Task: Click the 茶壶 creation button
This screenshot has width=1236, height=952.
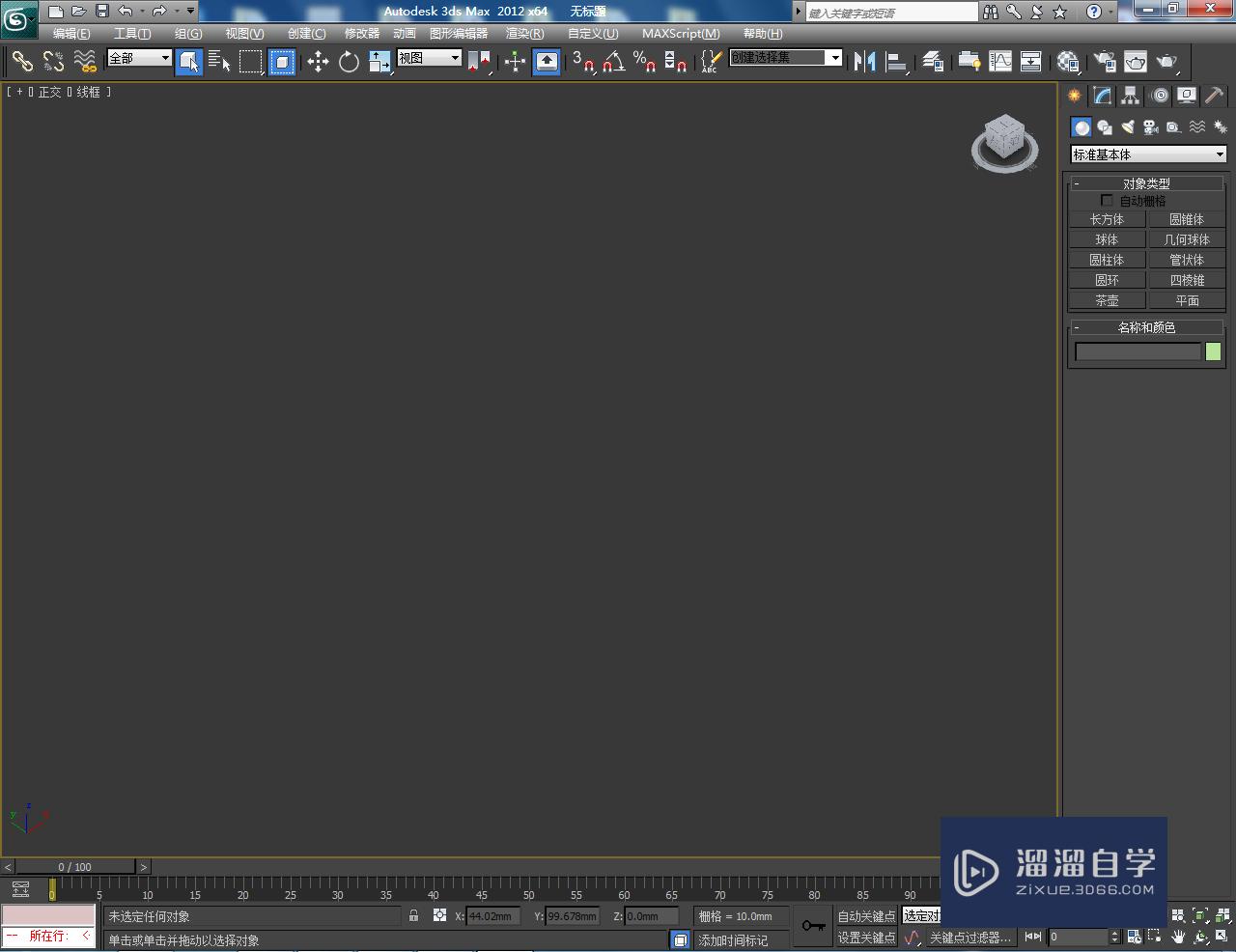Action: (x=1106, y=299)
